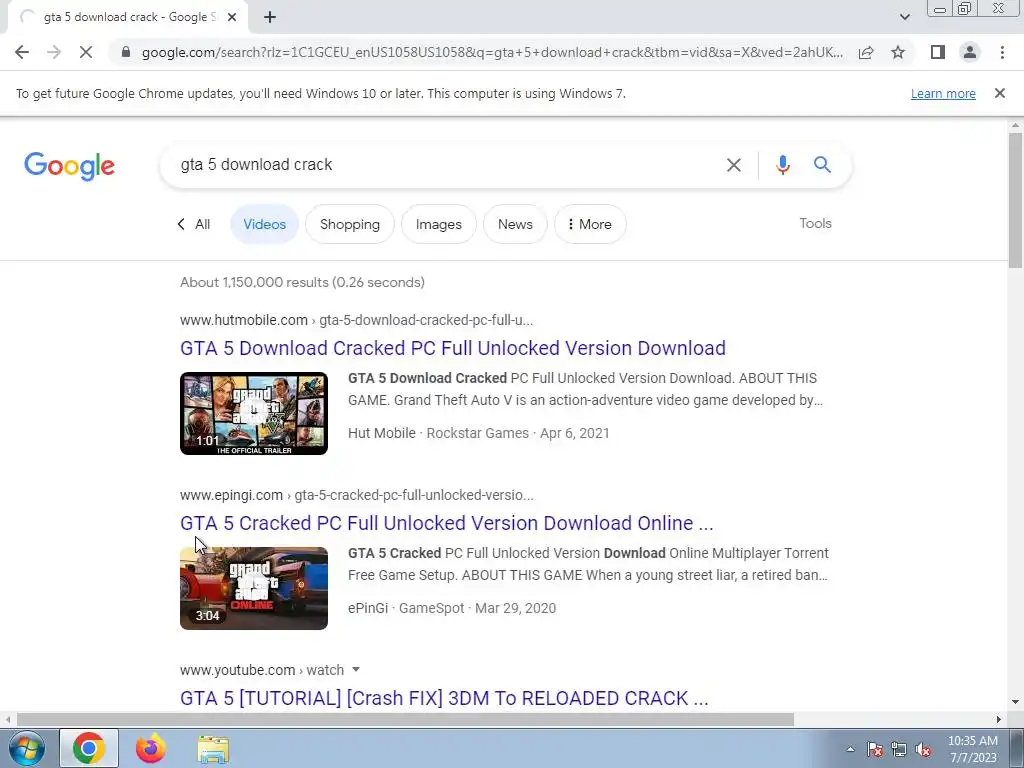Bookmark this page with the star icon
This screenshot has height=768, width=1024.
click(x=898, y=52)
